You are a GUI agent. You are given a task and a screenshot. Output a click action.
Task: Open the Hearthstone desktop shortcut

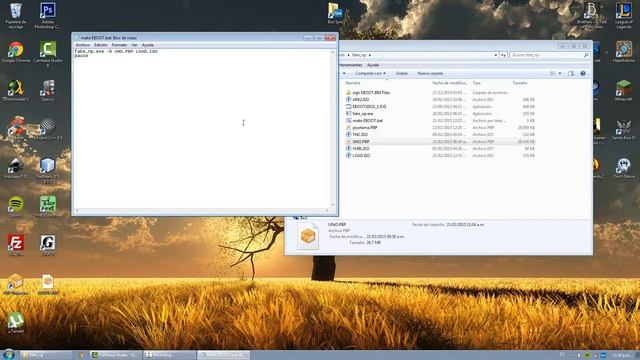[x=623, y=52]
